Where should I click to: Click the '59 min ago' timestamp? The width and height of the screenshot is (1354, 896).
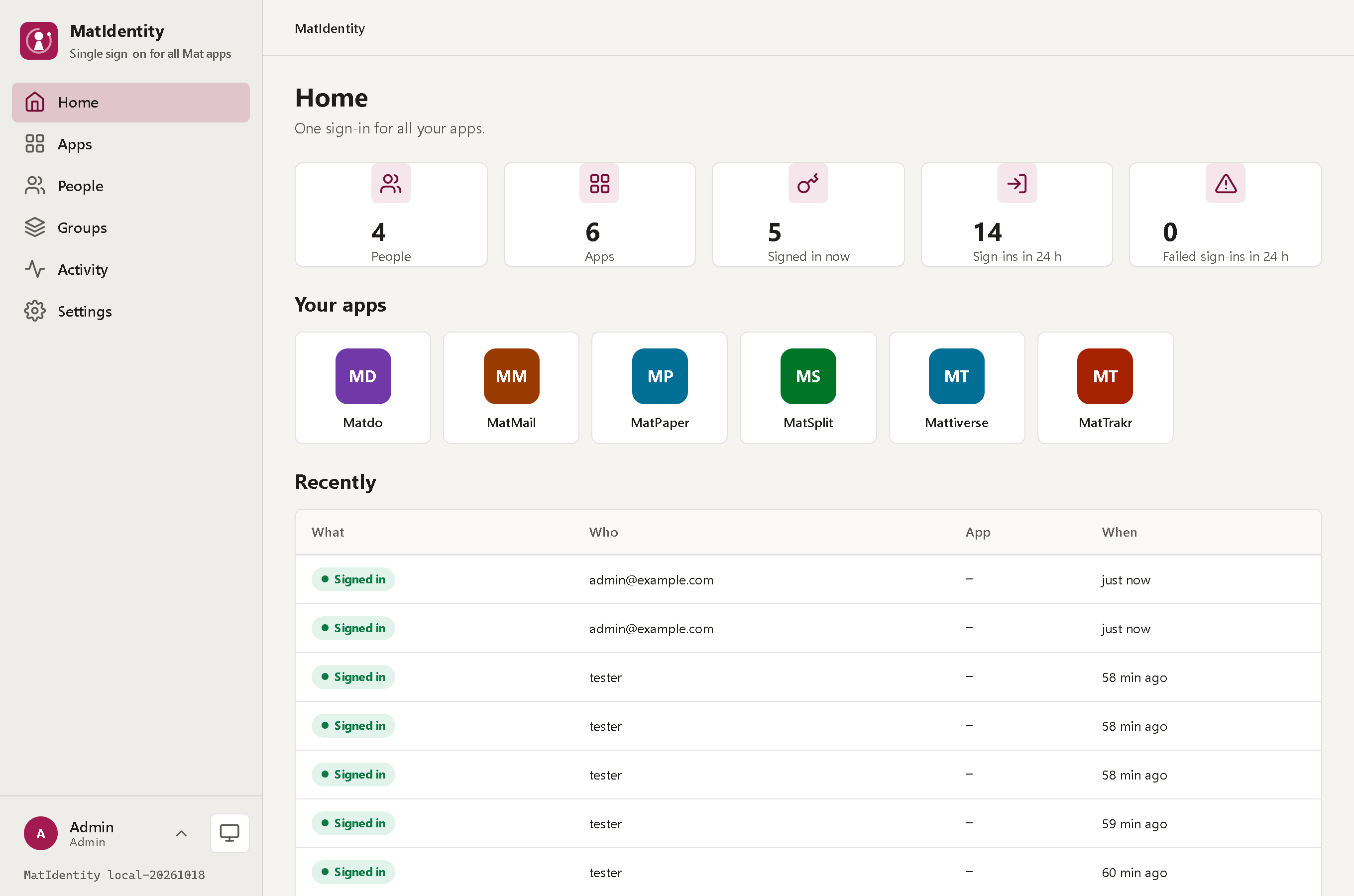pyautogui.click(x=1134, y=823)
